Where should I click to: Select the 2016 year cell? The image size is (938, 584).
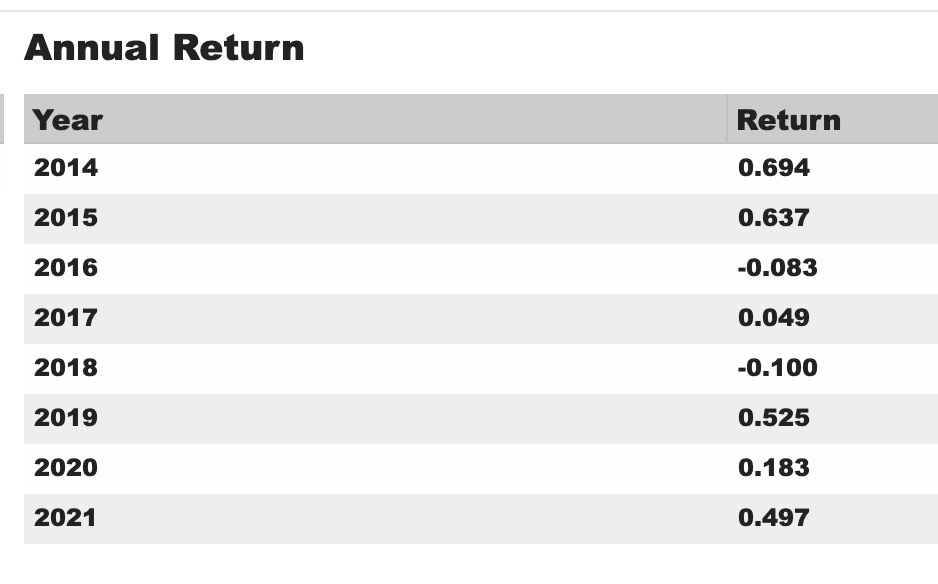(66, 268)
